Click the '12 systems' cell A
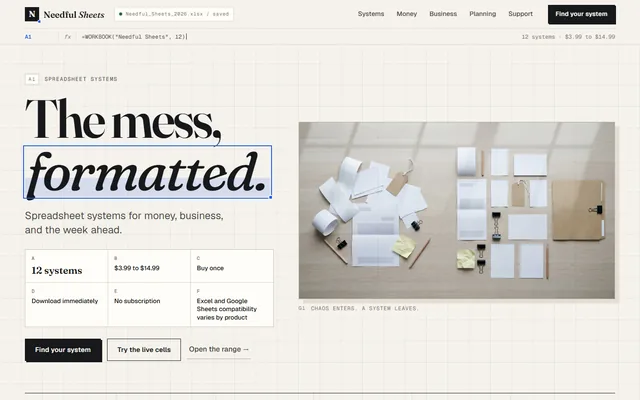 coord(67,266)
